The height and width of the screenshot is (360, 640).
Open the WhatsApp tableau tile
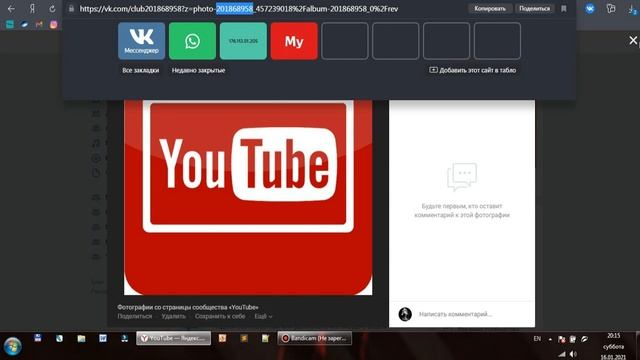[192, 41]
